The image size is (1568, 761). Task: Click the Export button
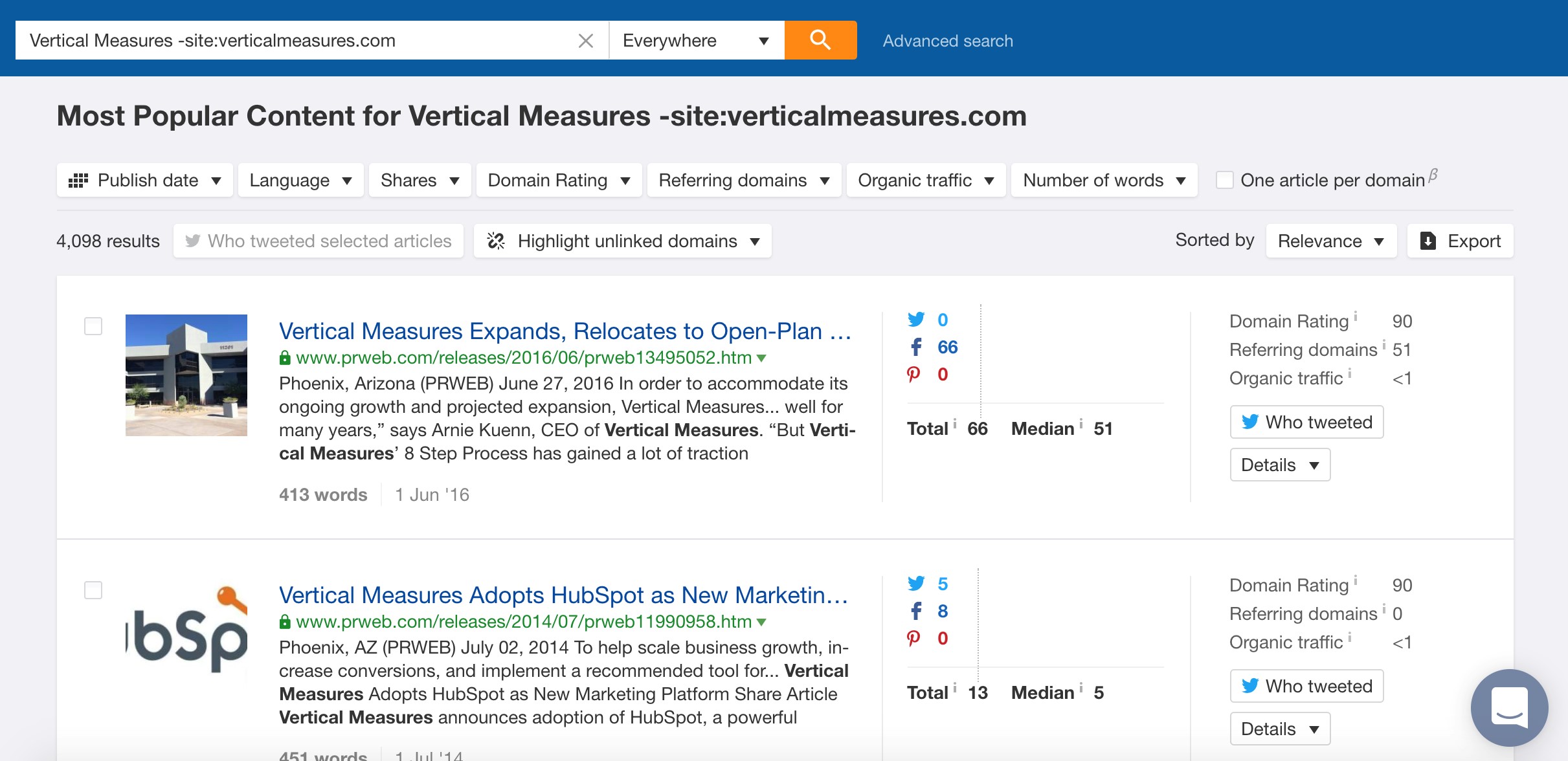click(x=1461, y=241)
